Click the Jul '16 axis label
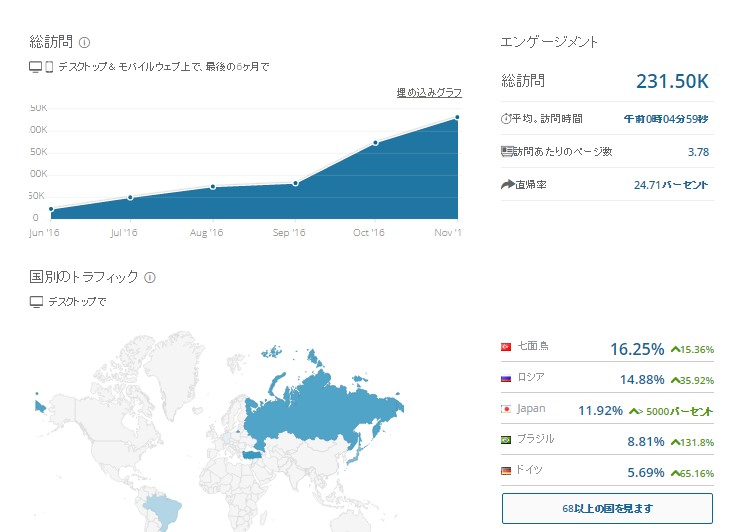Image resolution: width=742 pixels, height=532 pixels. pos(124,232)
